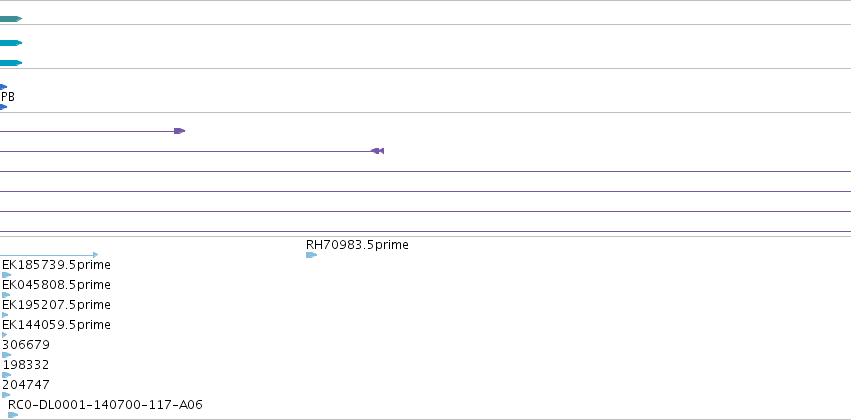Click the PB feature label
Screen dimensions: 851x420
[x=8, y=97]
